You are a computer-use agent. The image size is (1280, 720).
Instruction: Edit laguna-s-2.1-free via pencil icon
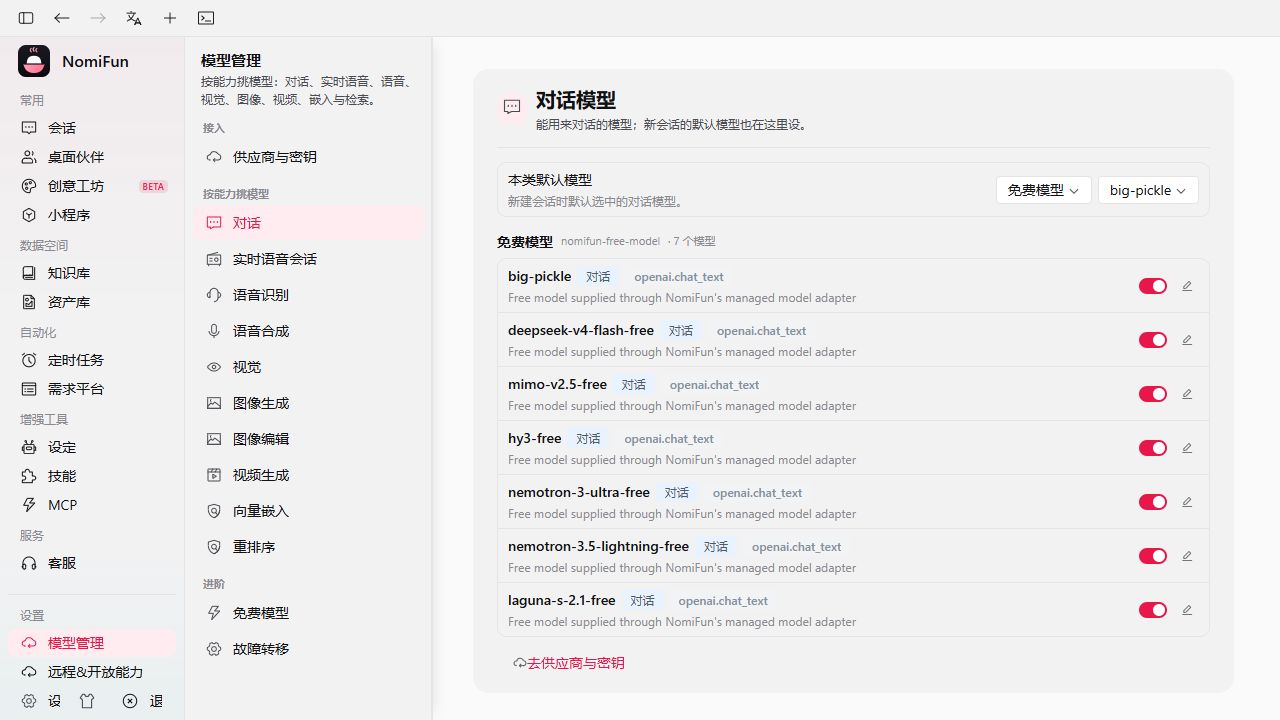point(1187,610)
